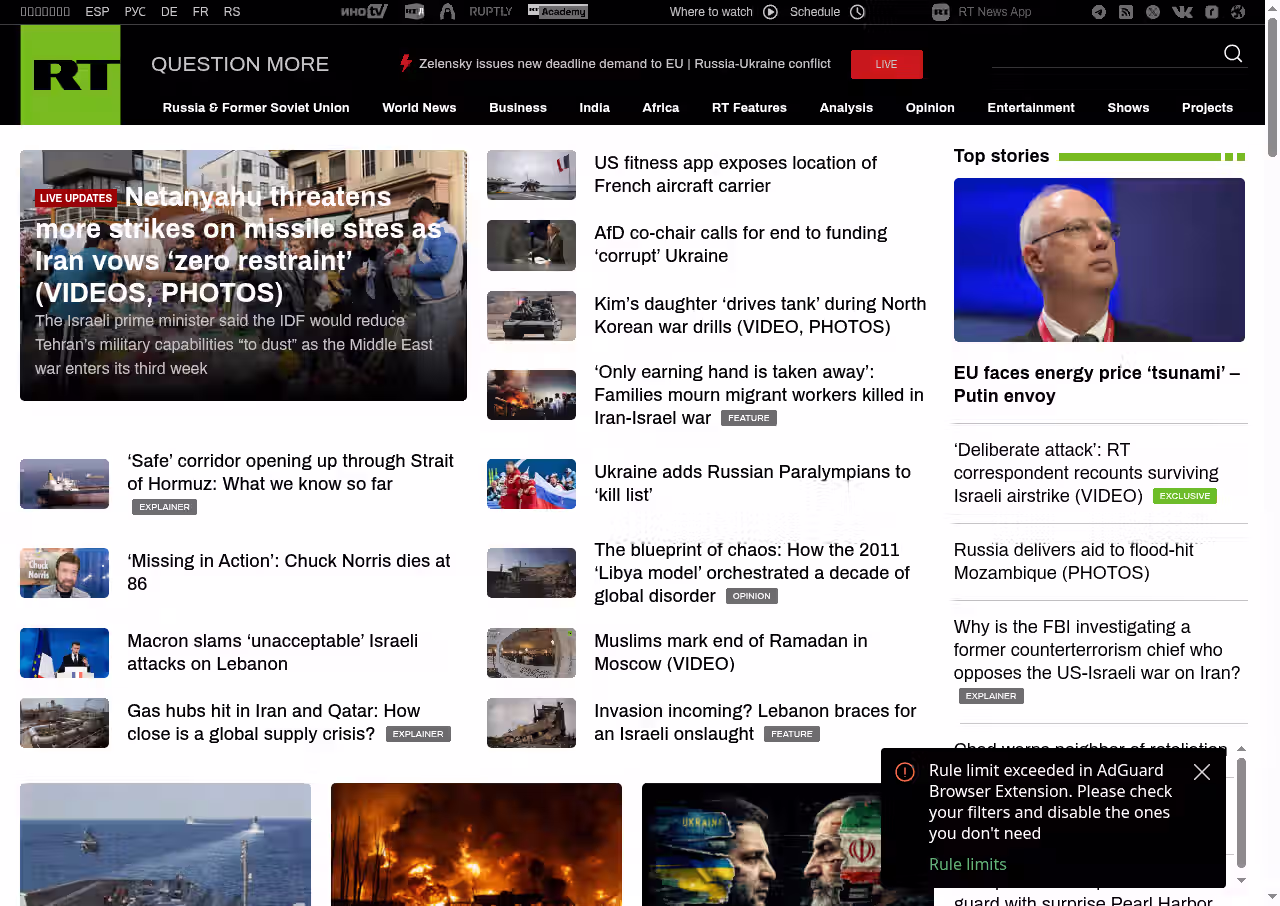This screenshot has height=906, width=1280.
Task: Click the RT logo home icon
Action: click(x=70, y=75)
